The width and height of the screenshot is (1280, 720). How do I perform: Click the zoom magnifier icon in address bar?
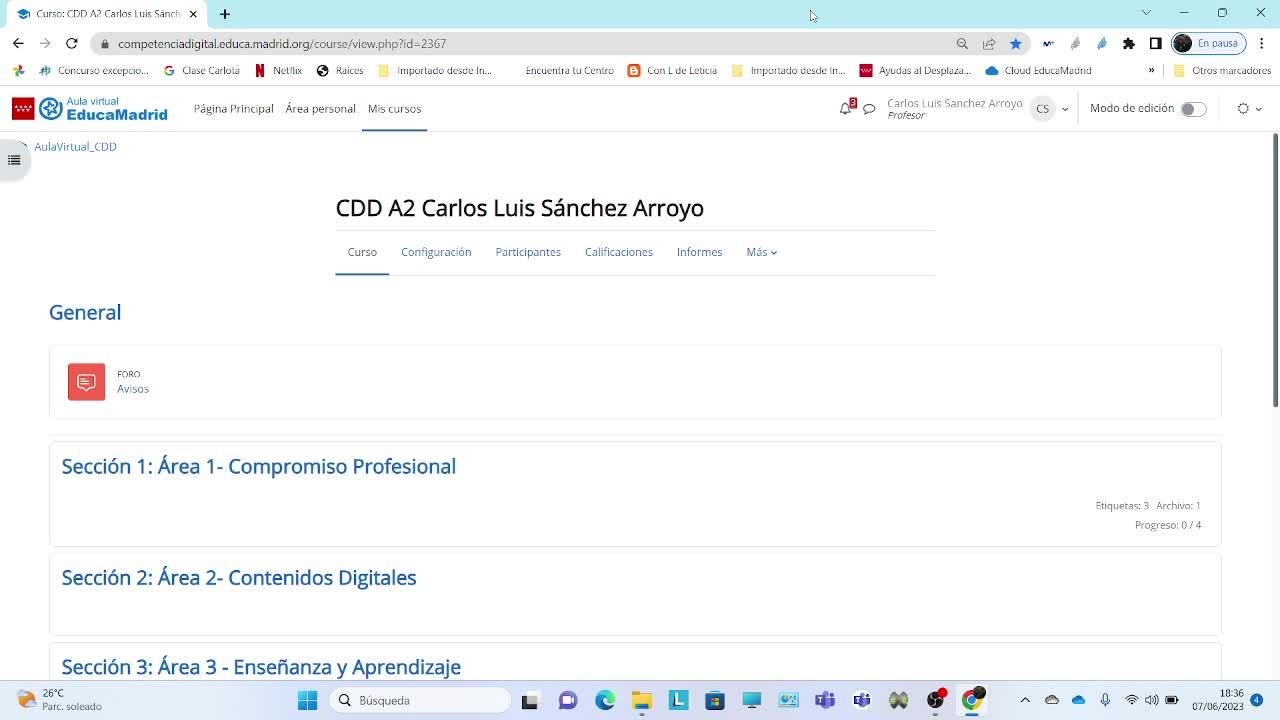point(962,44)
